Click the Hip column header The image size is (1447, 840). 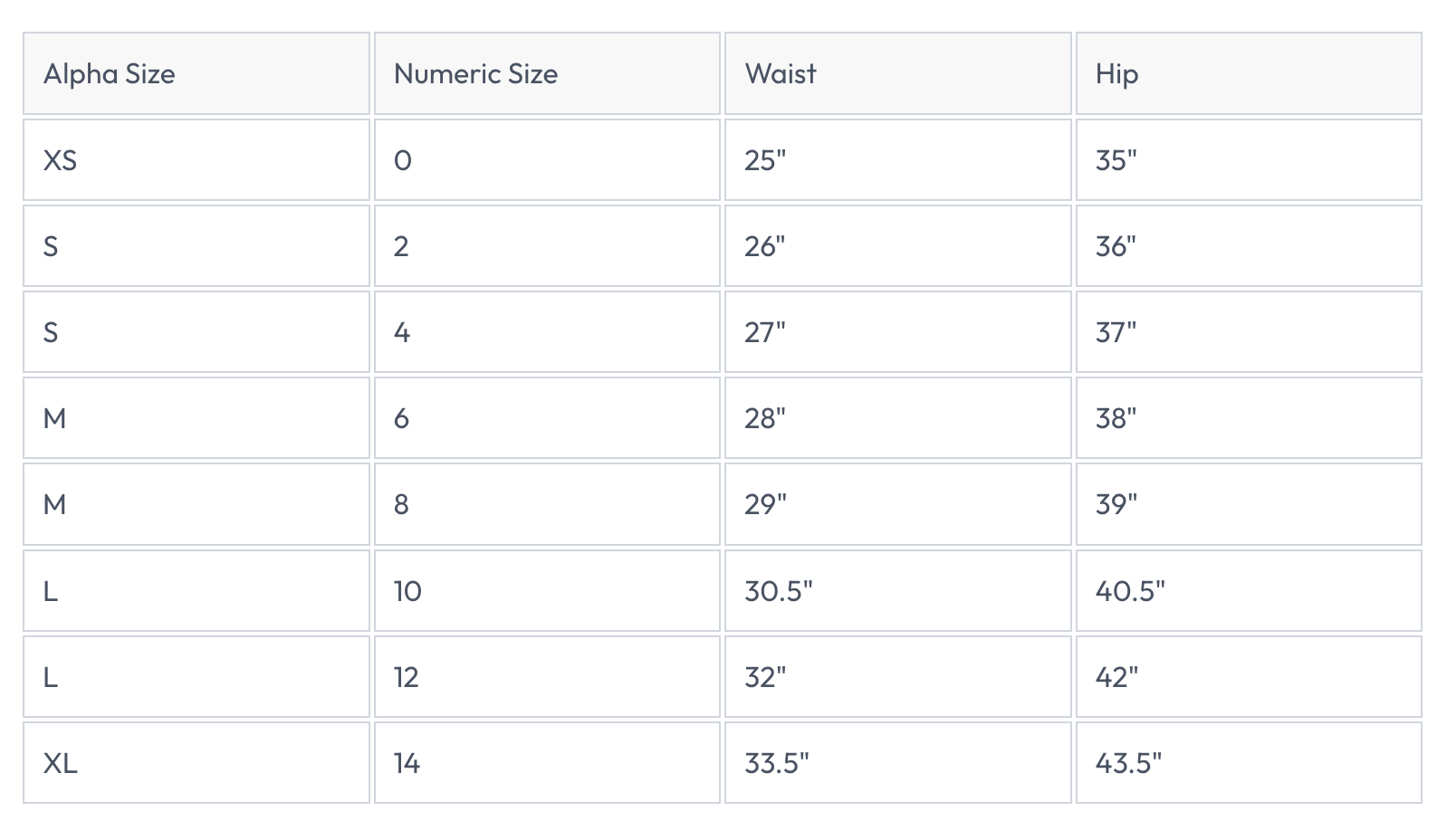point(1116,73)
